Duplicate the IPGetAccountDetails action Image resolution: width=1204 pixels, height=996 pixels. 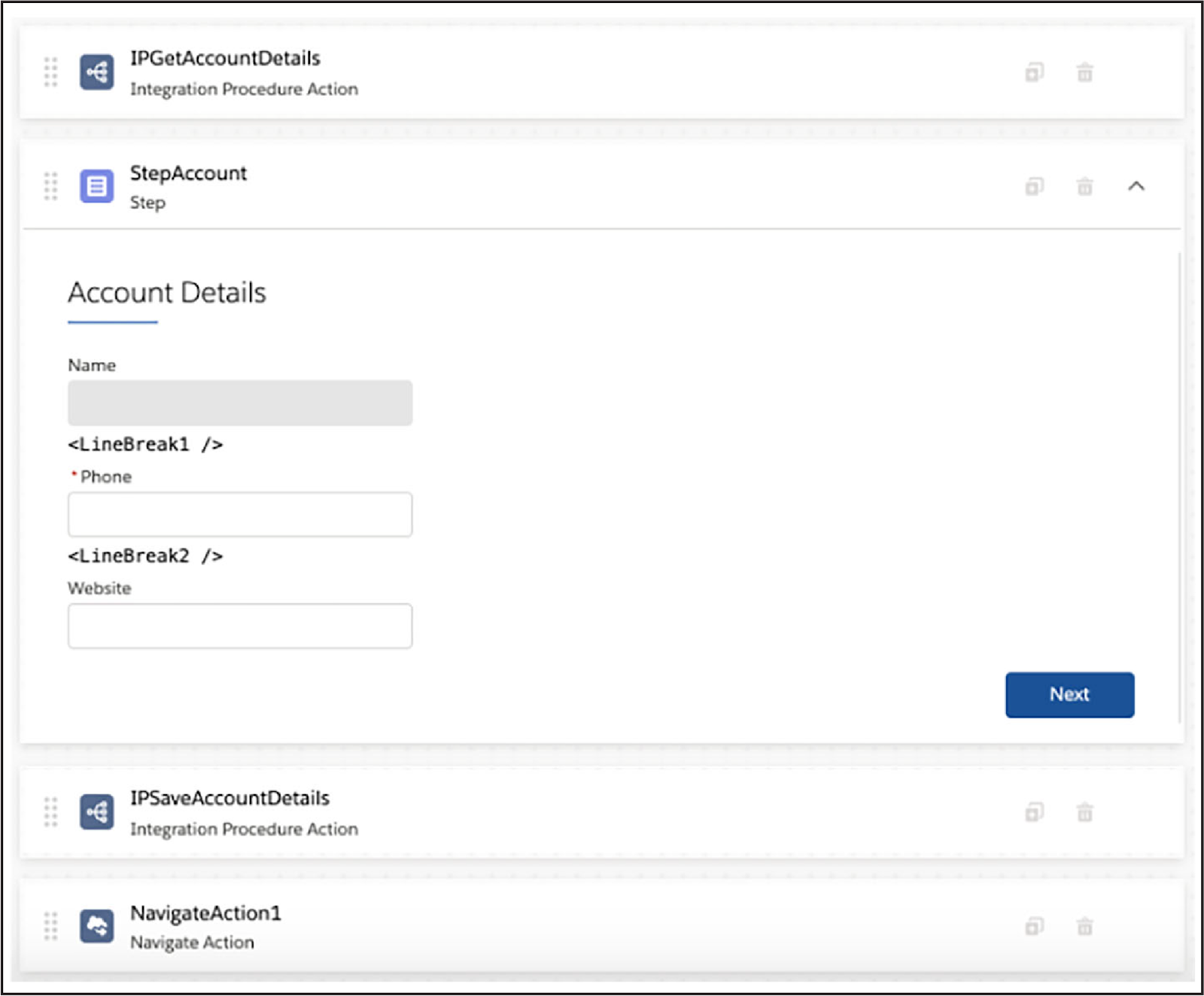coord(1035,72)
